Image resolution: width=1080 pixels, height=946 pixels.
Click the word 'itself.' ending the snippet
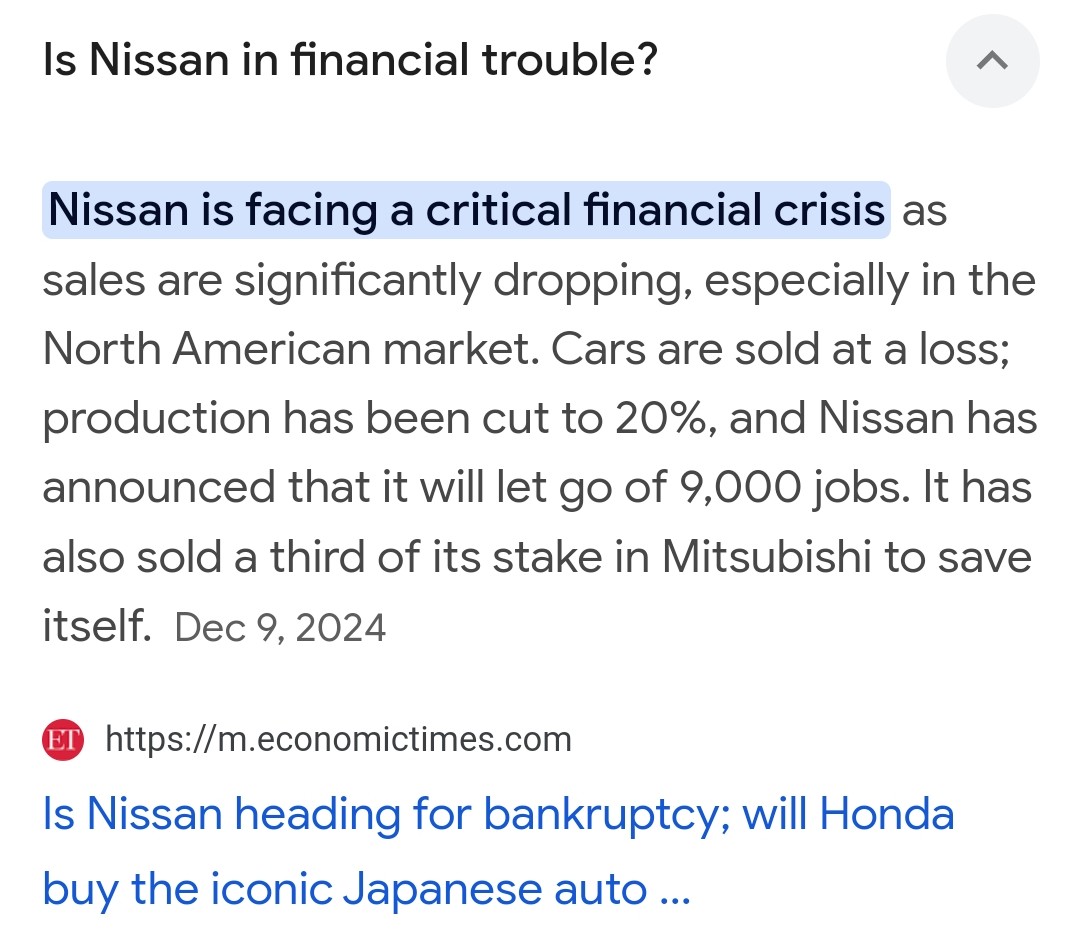click(96, 627)
